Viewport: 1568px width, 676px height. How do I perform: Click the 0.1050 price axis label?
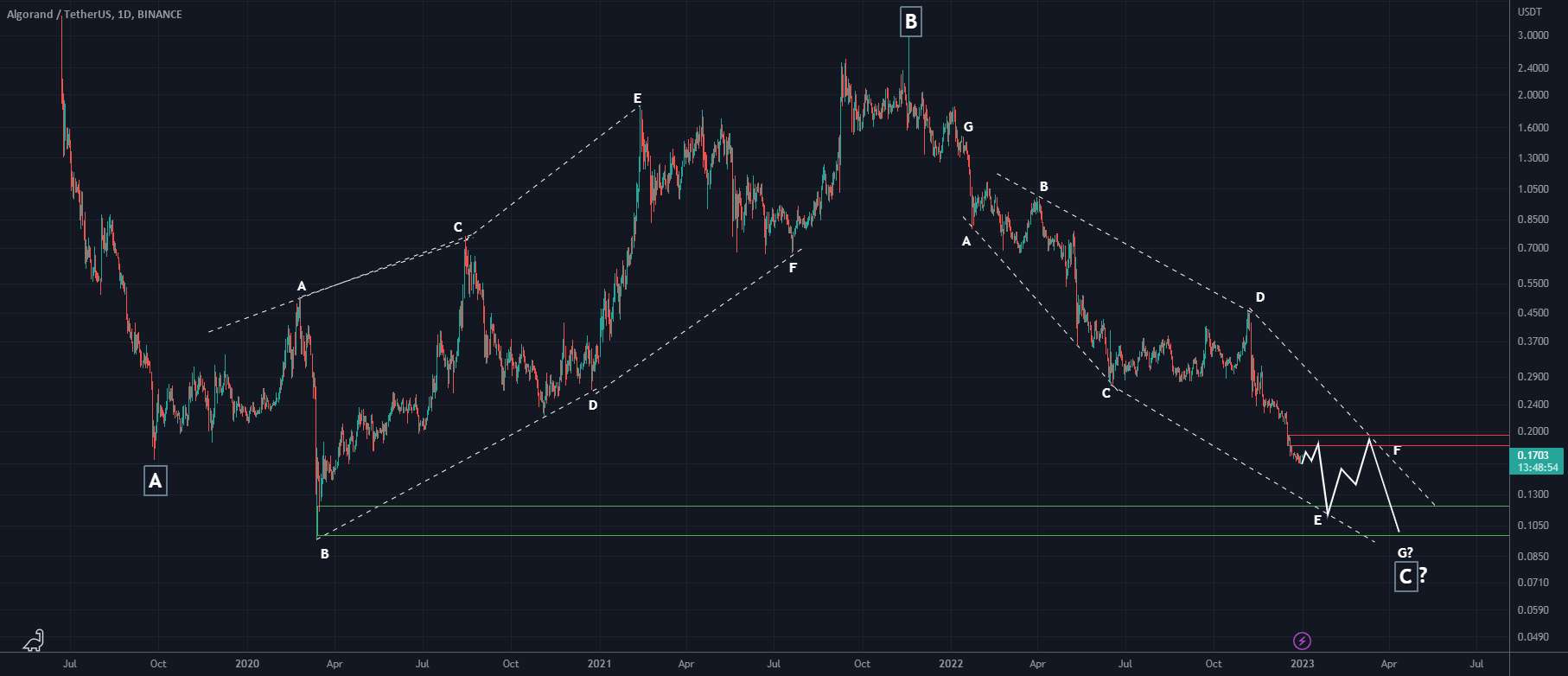point(1533,526)
